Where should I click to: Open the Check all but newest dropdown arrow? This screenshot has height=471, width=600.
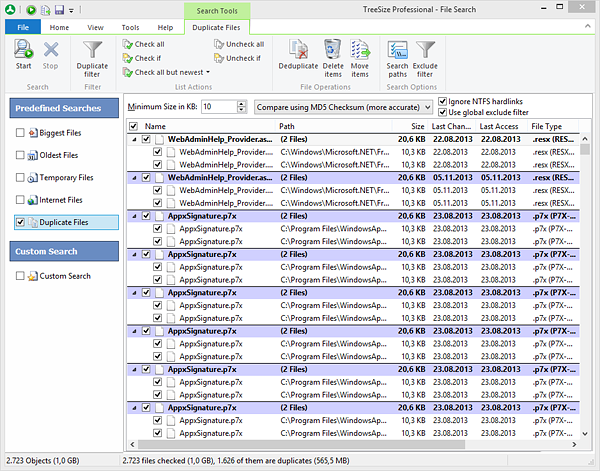pos(208,72)
